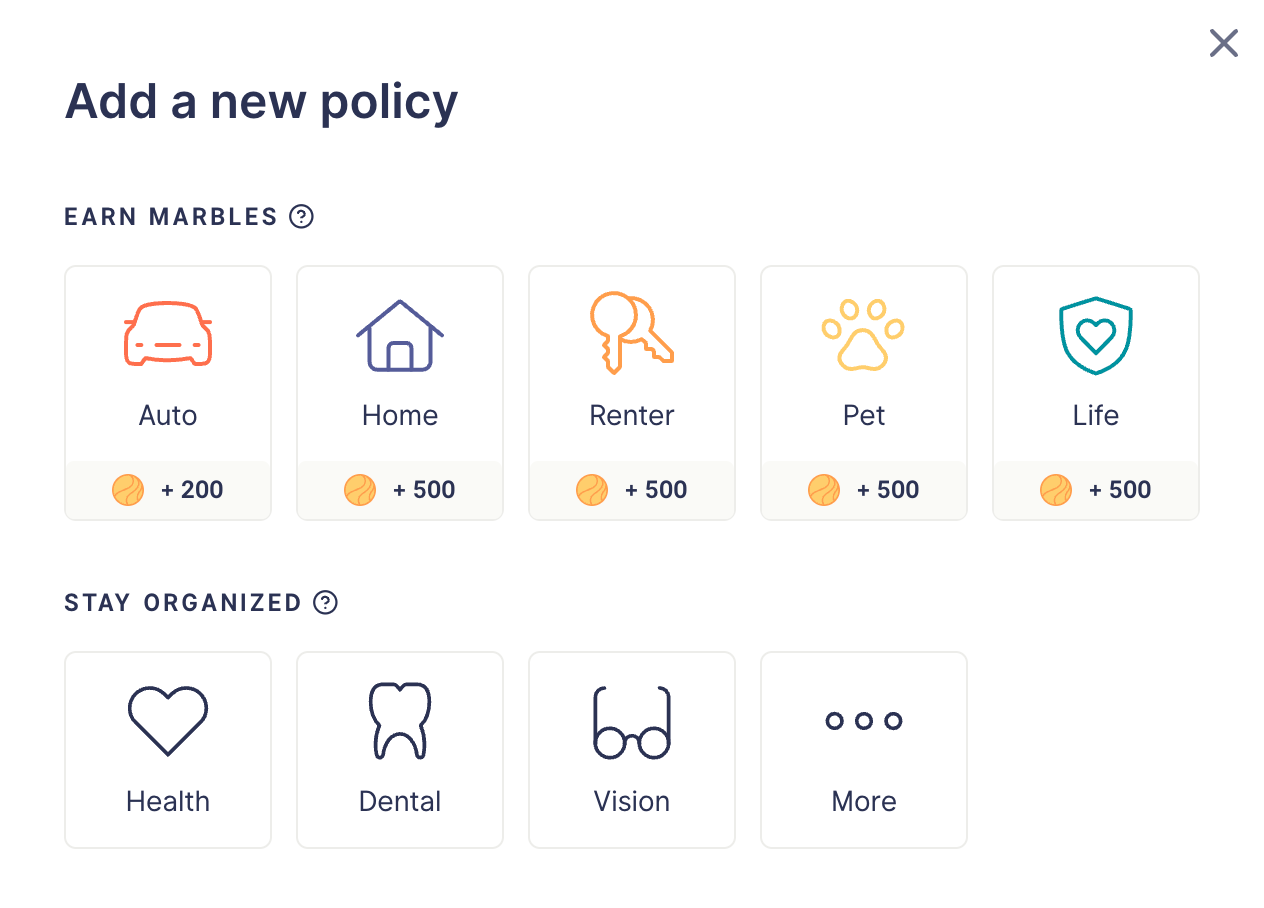Select the Home house icon
This screenshot has height=908, width=1264.
point(400,335)
